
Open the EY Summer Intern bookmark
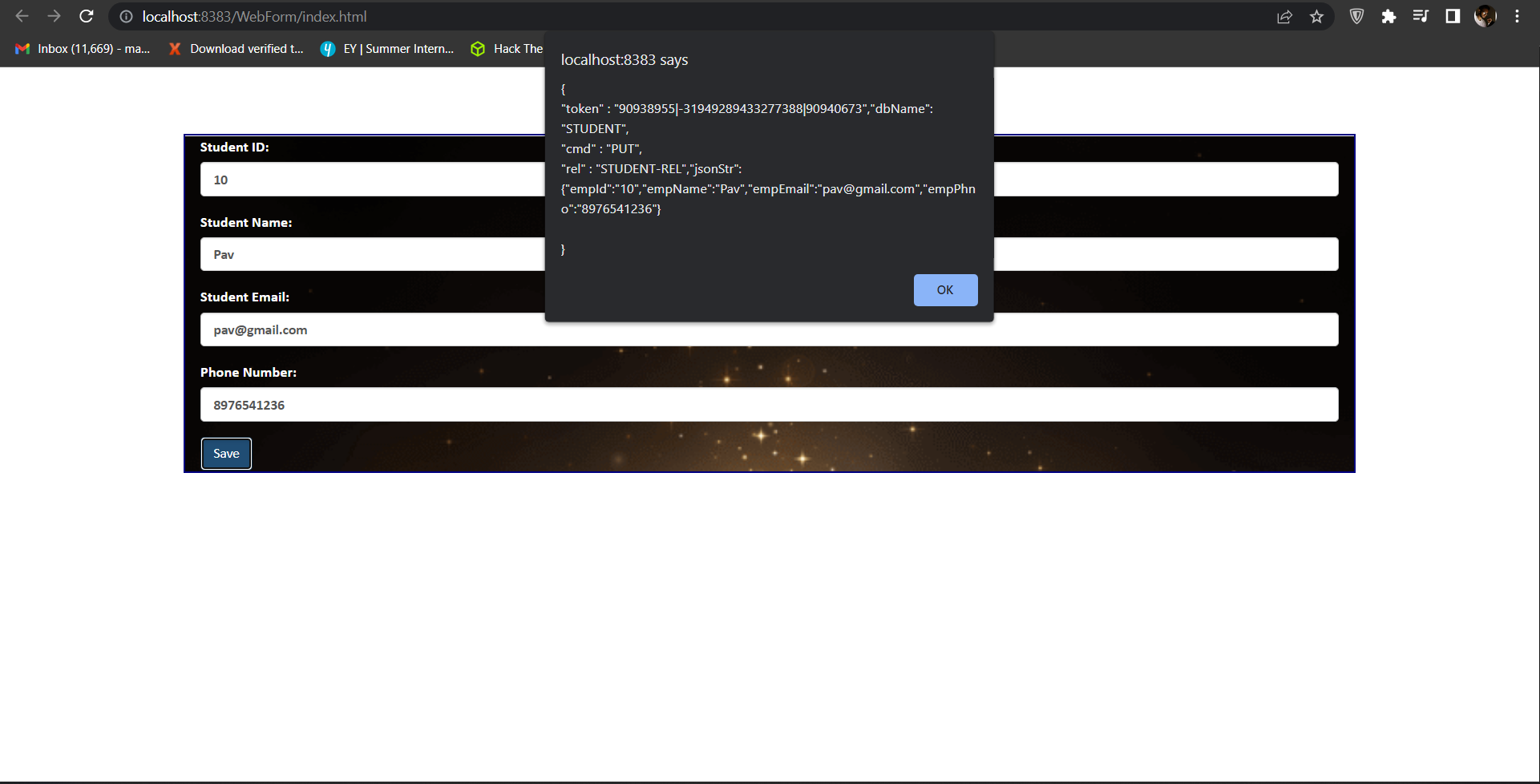coord(387,49)
